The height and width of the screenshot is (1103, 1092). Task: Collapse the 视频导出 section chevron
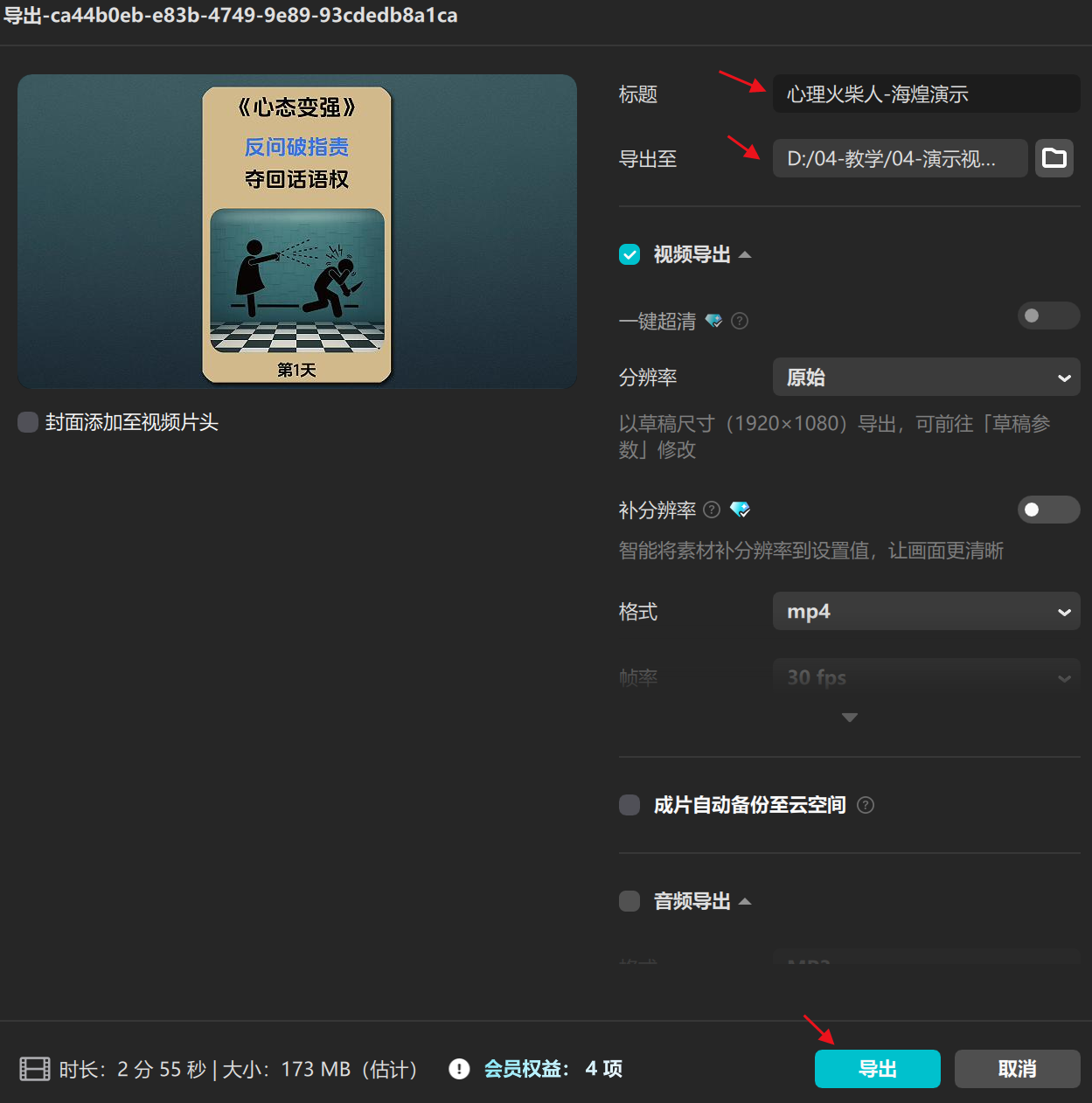[x=745, y=253]
